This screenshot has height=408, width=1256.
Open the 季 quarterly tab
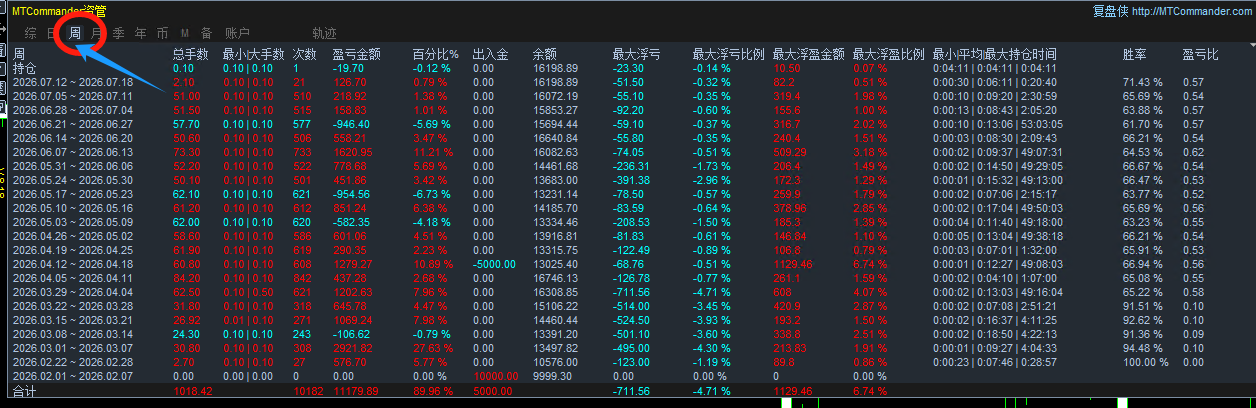coord(119,33)
